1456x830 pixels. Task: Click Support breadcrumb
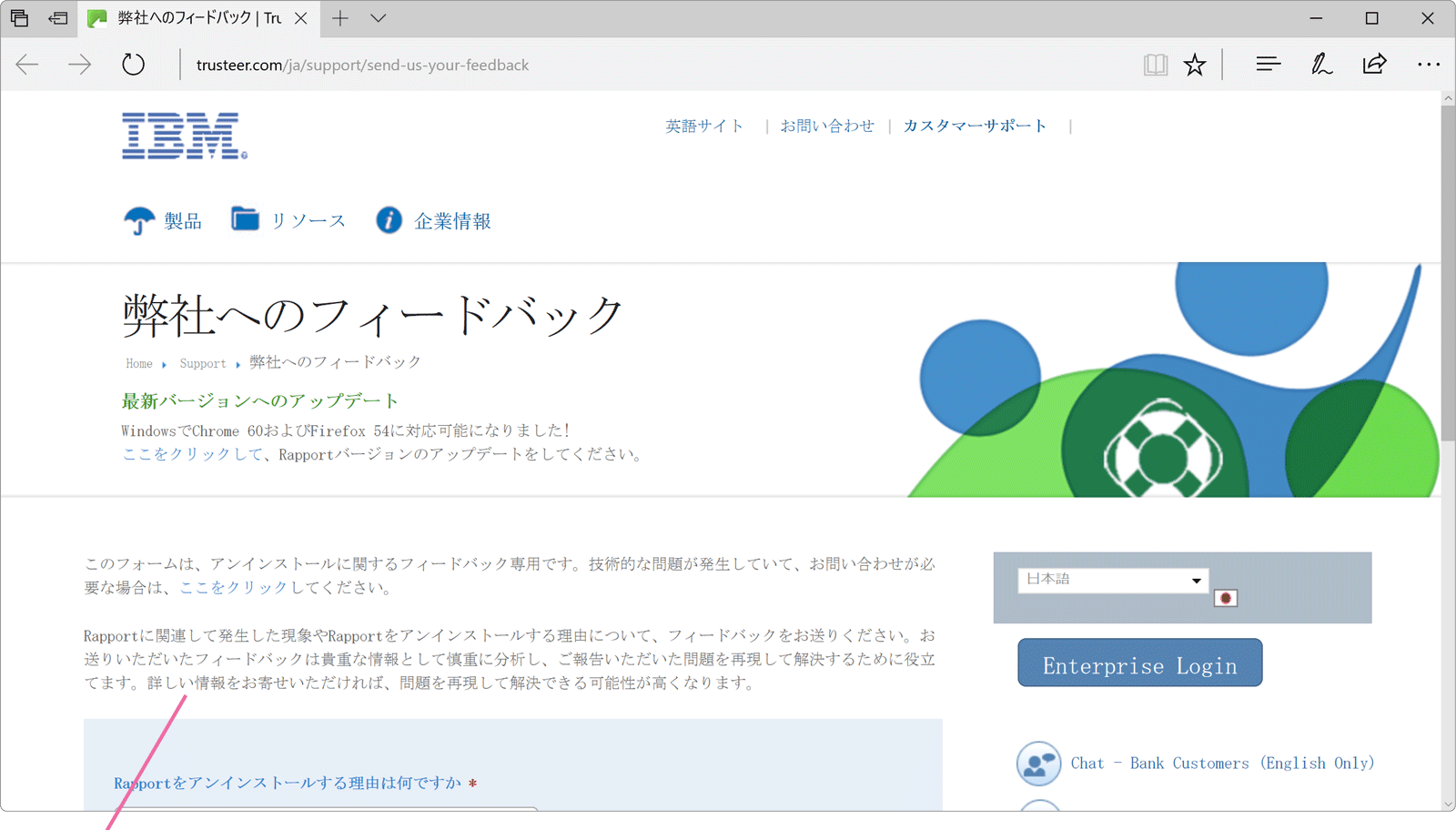click(203, 363)
